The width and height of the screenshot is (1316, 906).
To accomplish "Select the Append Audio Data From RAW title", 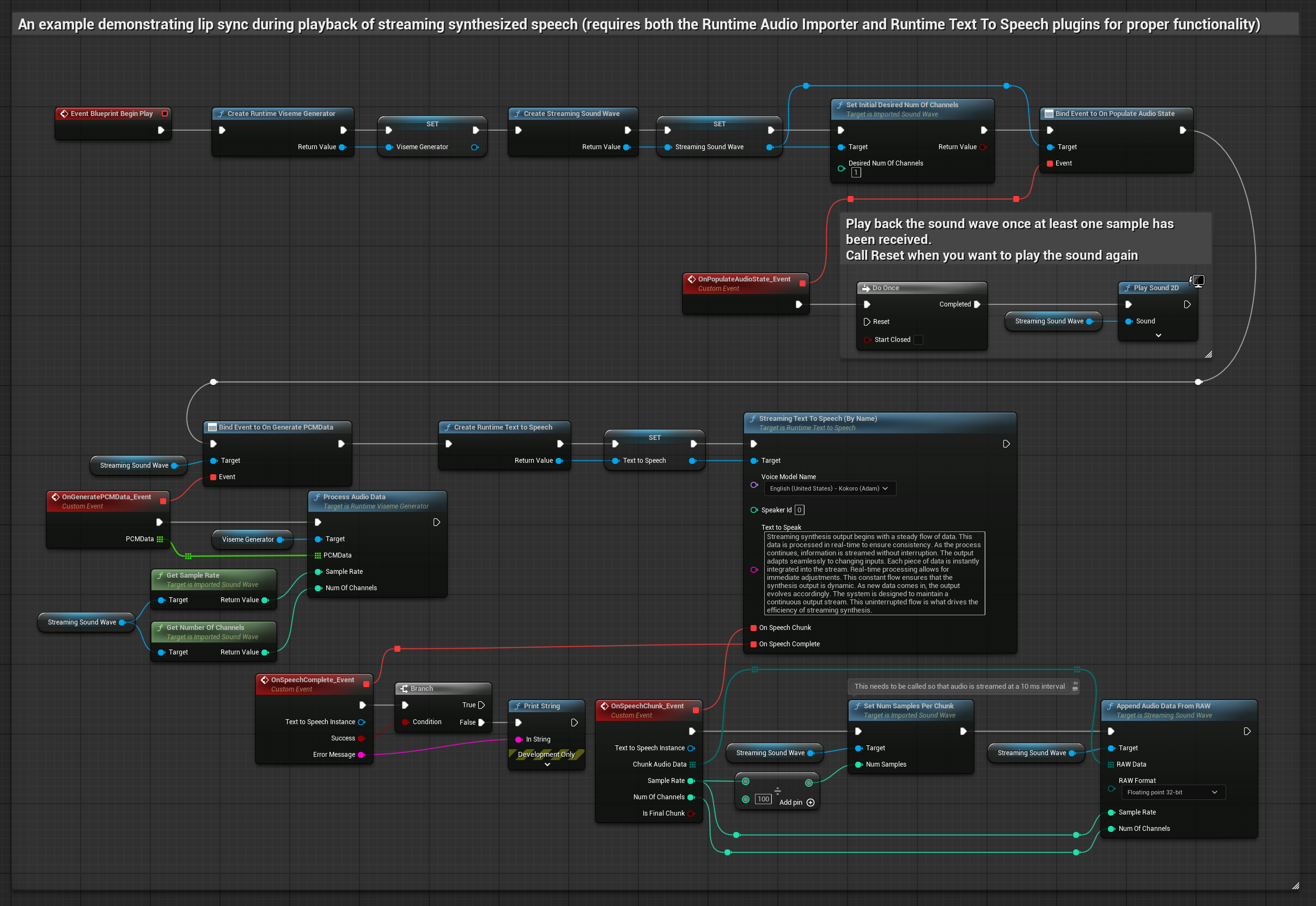I will pos(1162,706).
